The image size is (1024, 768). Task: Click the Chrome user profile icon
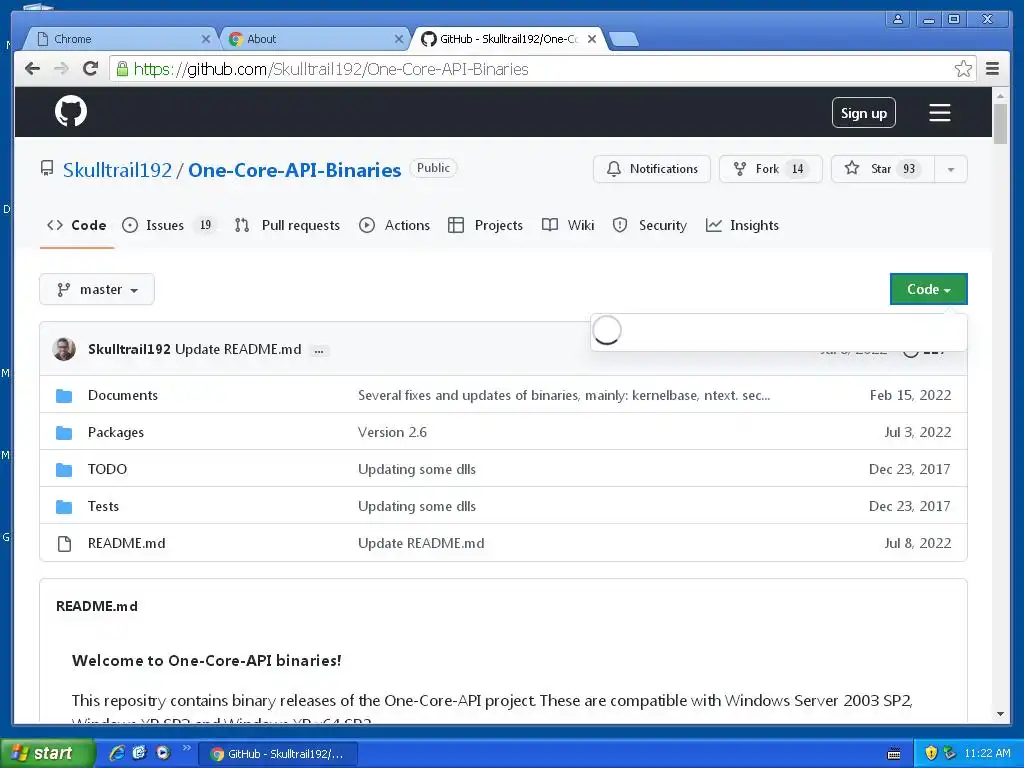tap(898, 19)
